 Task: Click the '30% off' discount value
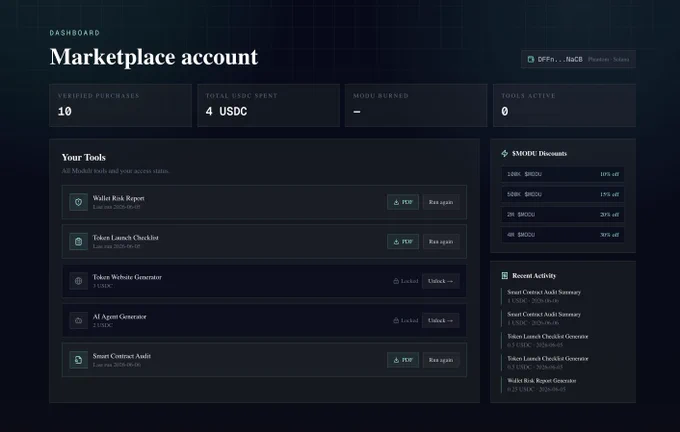click(609, 235)
